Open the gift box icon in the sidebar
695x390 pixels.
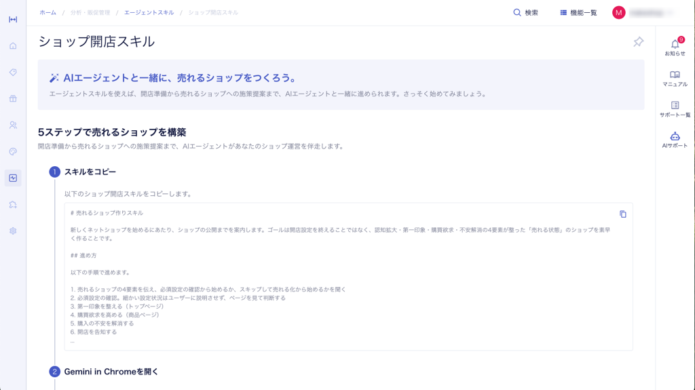click(13, 98)
